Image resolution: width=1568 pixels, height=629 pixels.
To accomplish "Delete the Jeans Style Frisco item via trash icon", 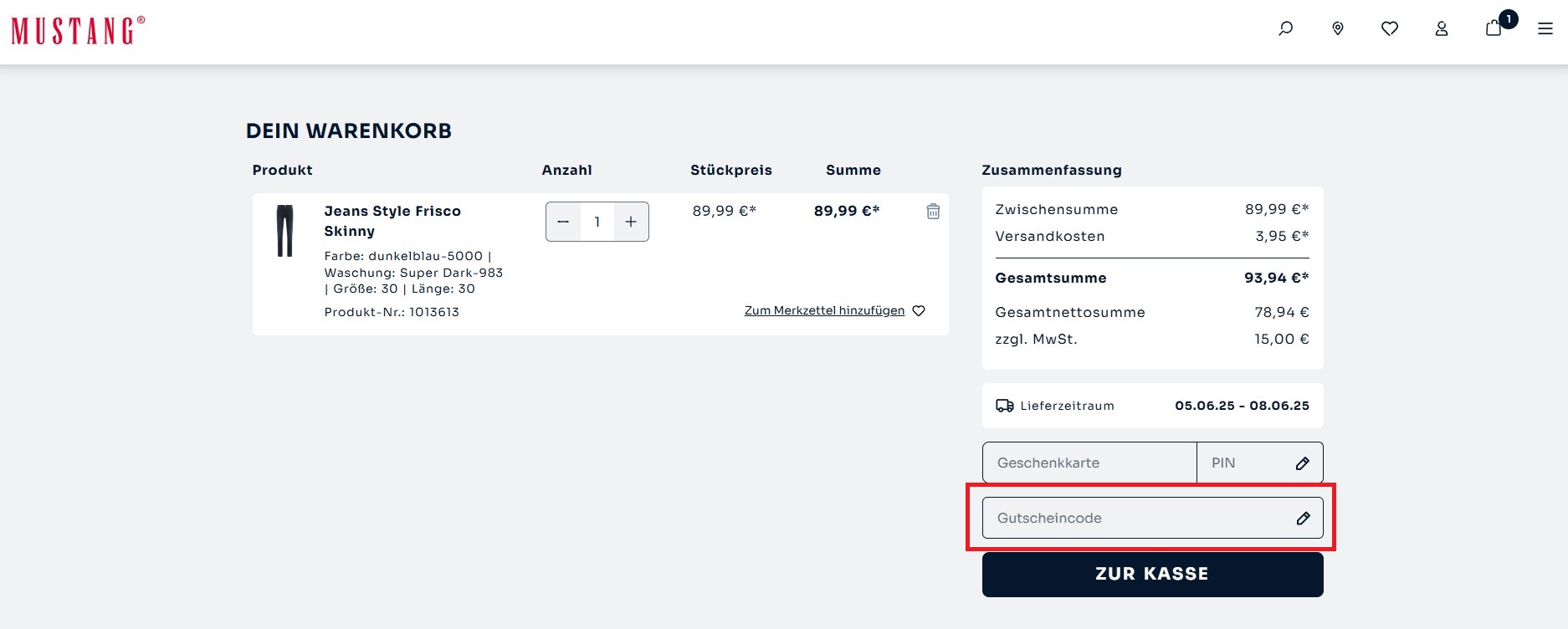I will tap(933, 212).
